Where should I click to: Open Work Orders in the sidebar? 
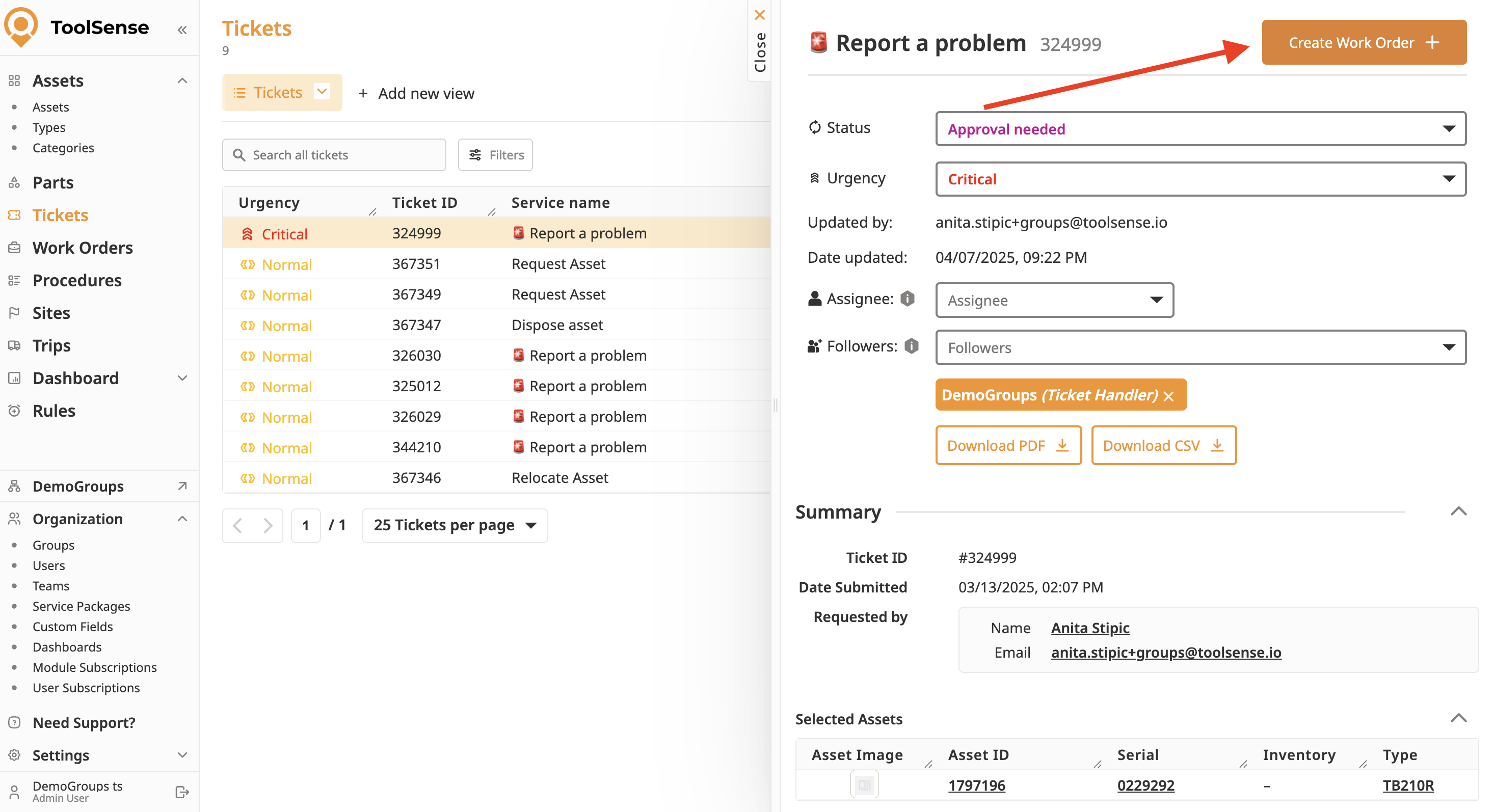click(x=83, y=248)
